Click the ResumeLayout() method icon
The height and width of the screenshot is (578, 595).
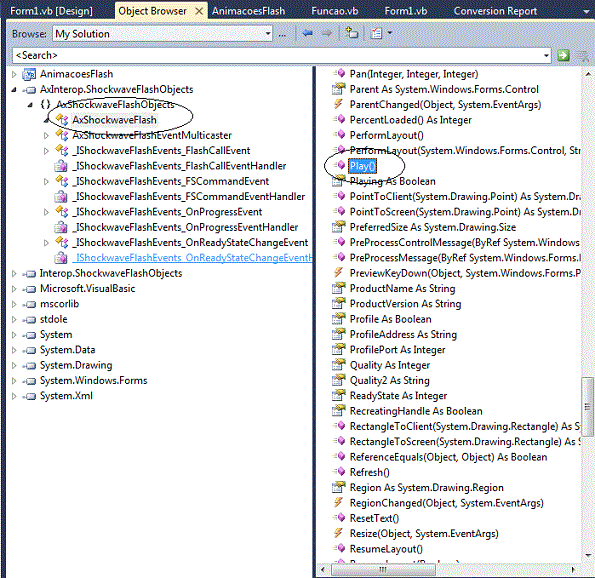[338, 548]
